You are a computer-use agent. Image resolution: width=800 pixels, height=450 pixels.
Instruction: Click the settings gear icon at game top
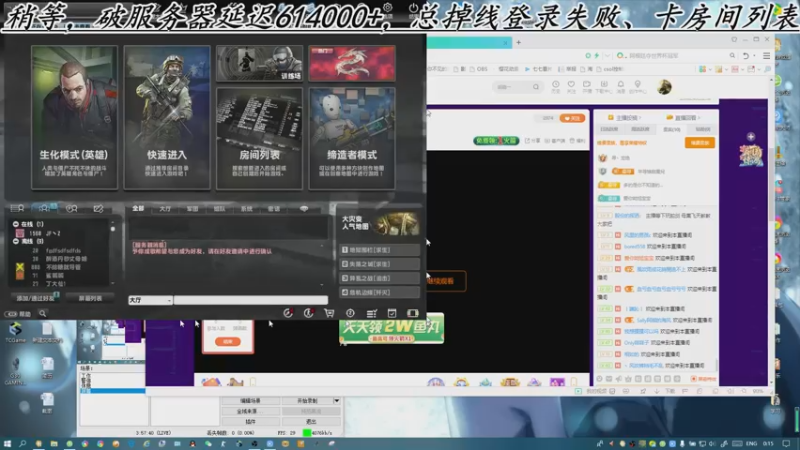point(388,7)
